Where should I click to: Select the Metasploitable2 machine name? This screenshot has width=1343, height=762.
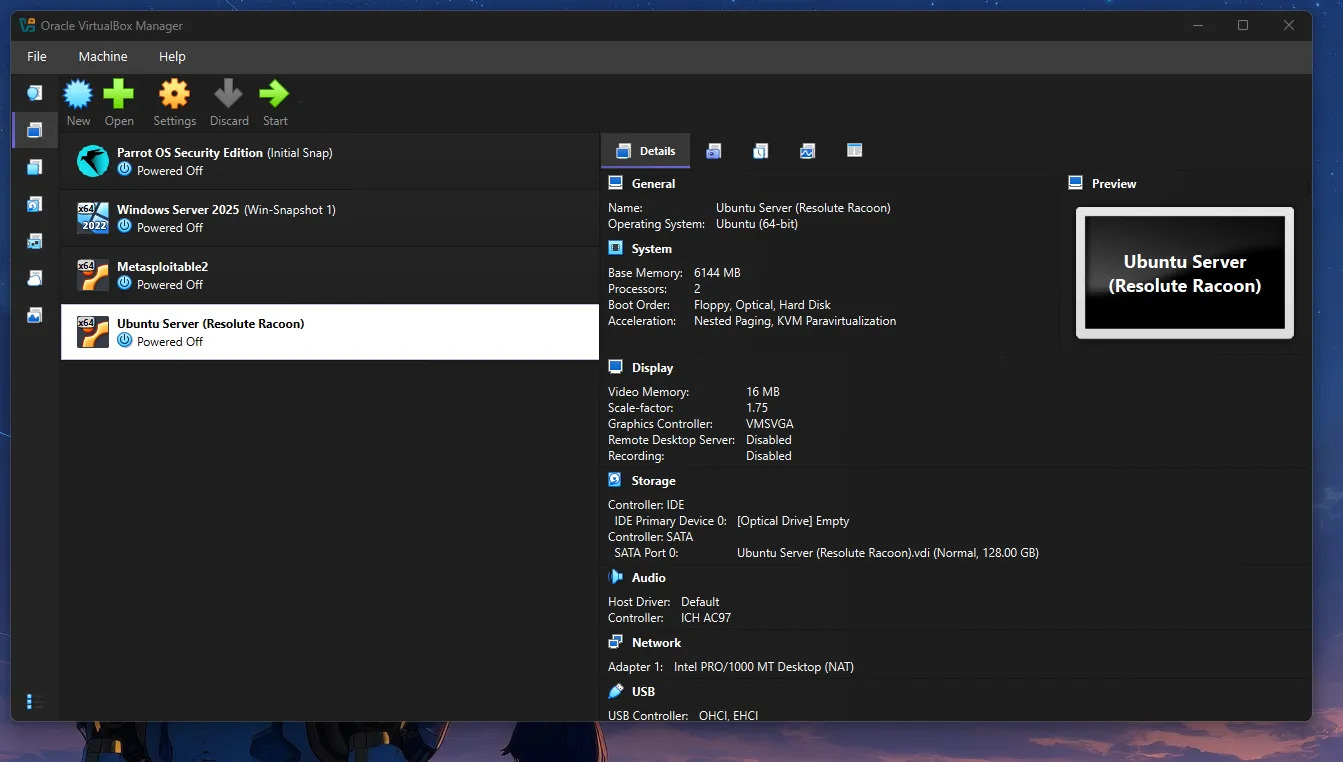point(162,267)
